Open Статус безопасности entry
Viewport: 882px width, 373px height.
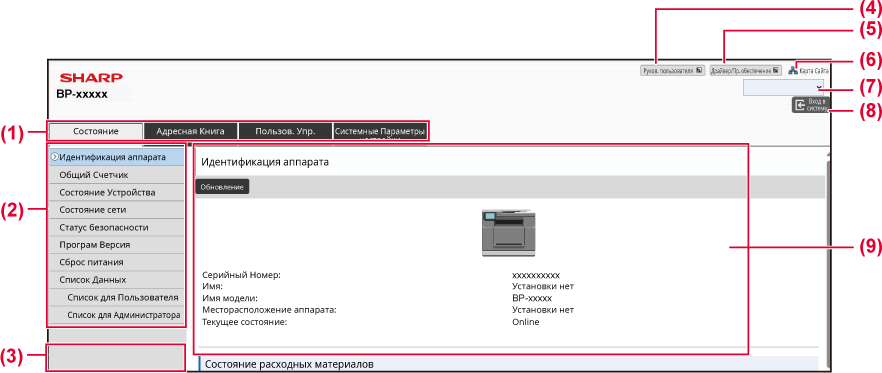116,227
